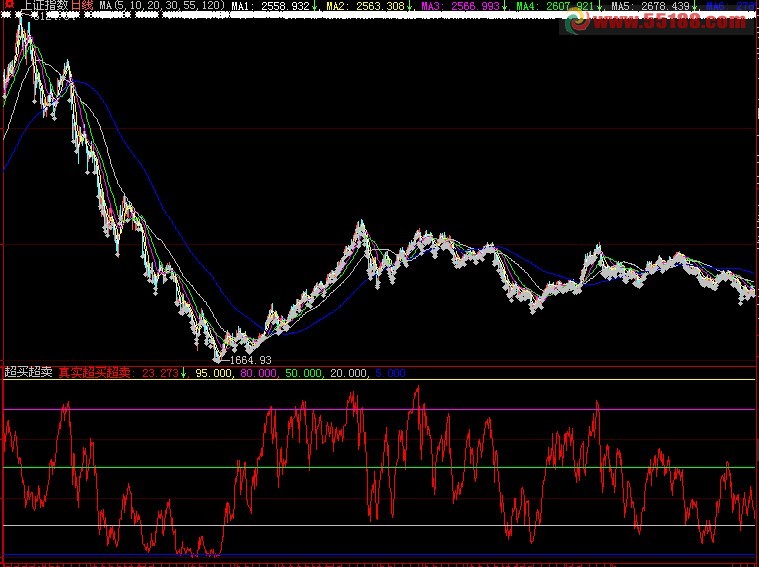The width and height of the screenshot is (759, 567).
Task: Click the blue 5.000 threshold value
Action: [390, 373]
